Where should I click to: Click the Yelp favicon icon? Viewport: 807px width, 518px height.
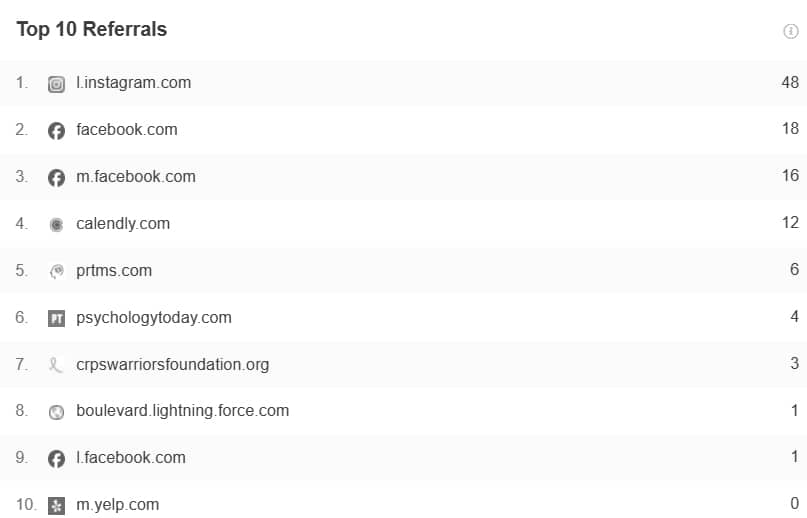tap(56, 505)
